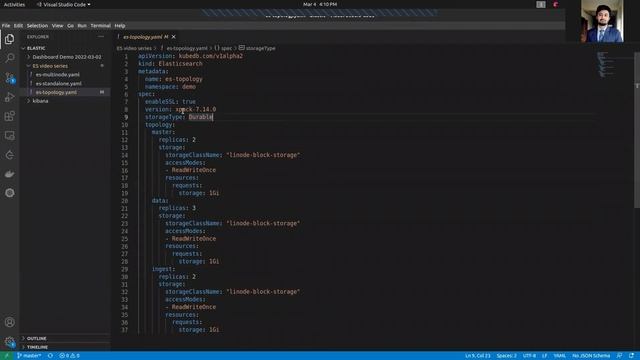Screen dimensions: 640x360
Task: Open the Activities overview
Action: (x=14, y=4)
